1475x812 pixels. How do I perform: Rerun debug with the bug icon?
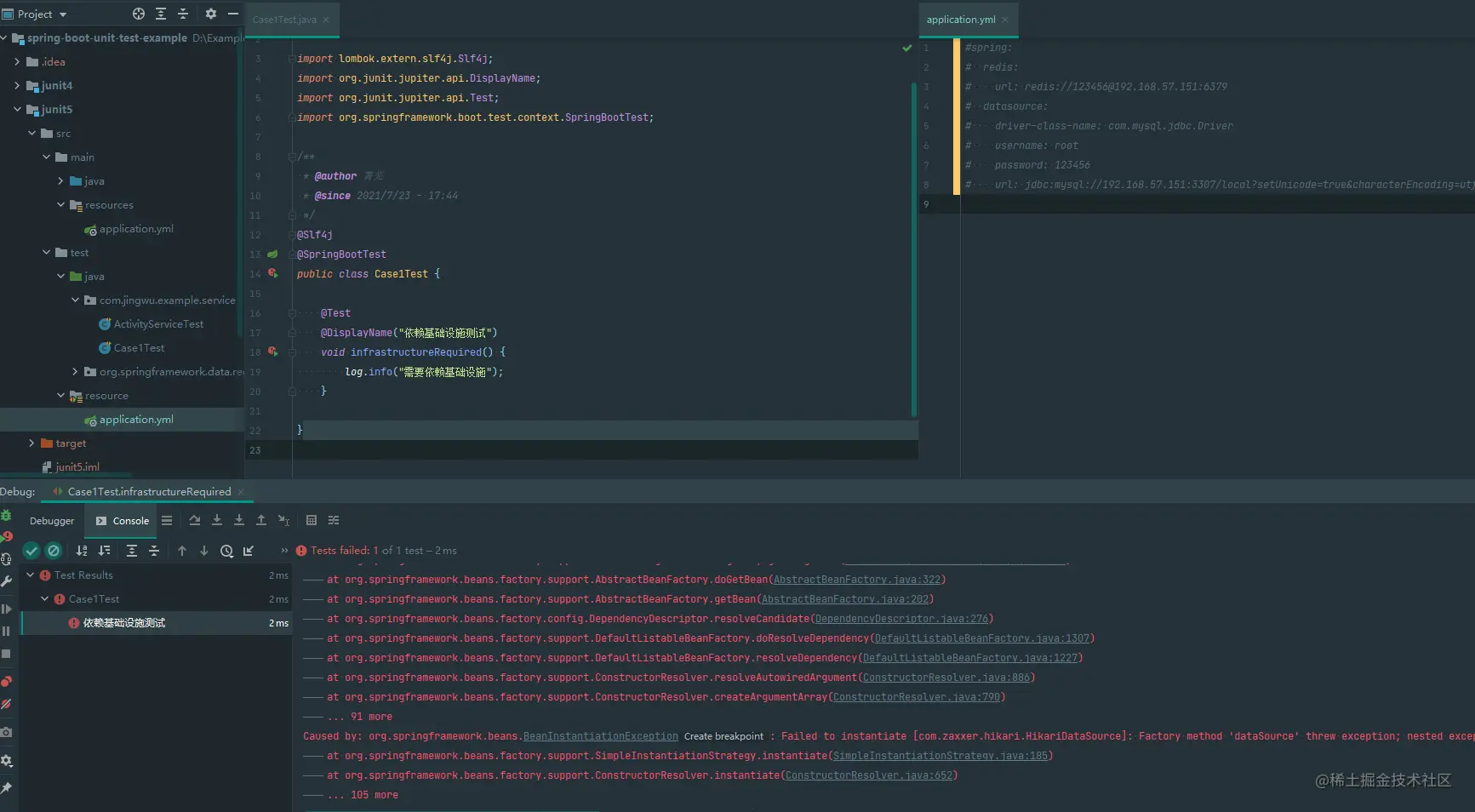(x=6, y=515)
